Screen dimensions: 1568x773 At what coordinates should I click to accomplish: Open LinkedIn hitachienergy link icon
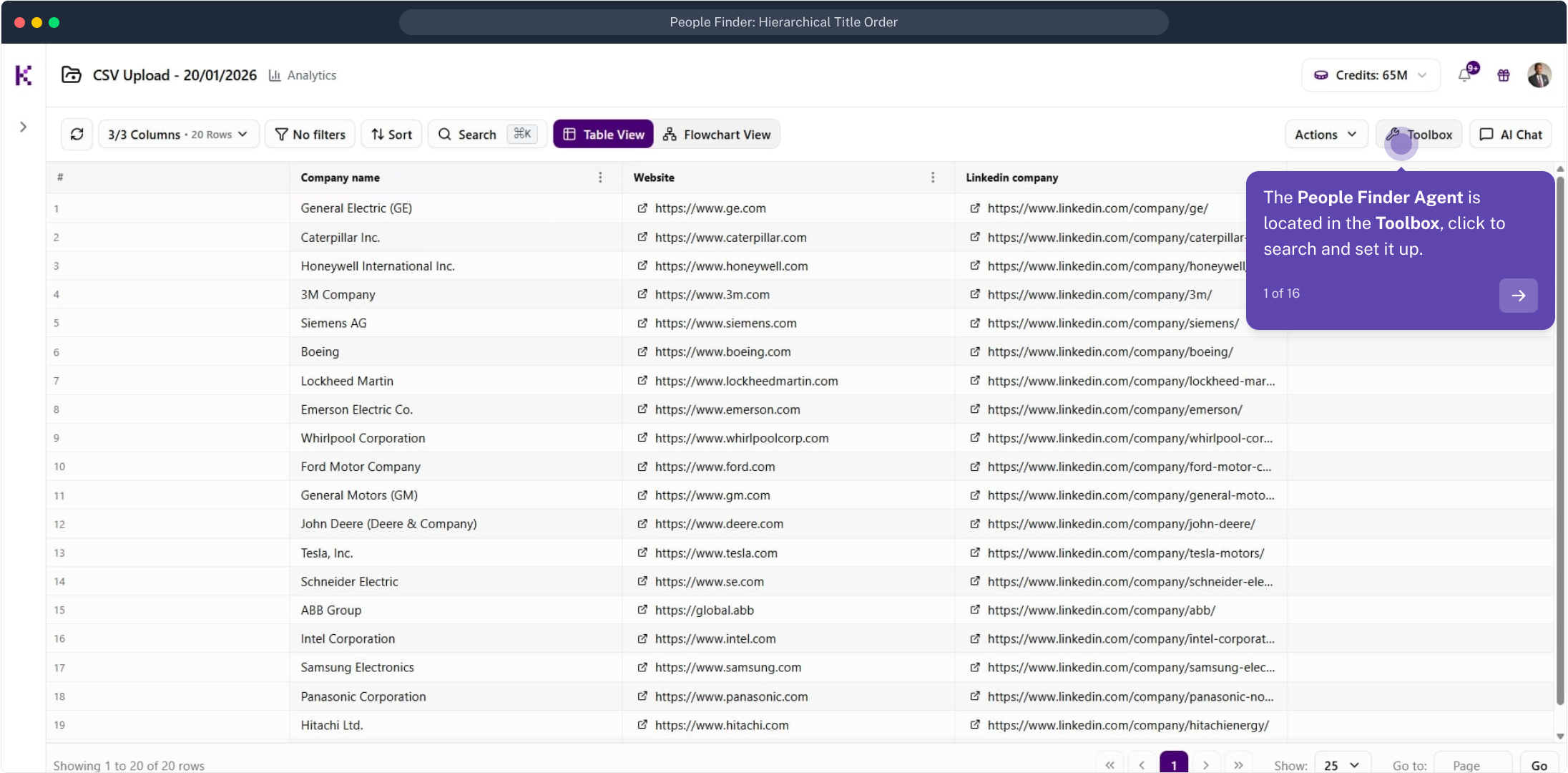pos(975,725)
